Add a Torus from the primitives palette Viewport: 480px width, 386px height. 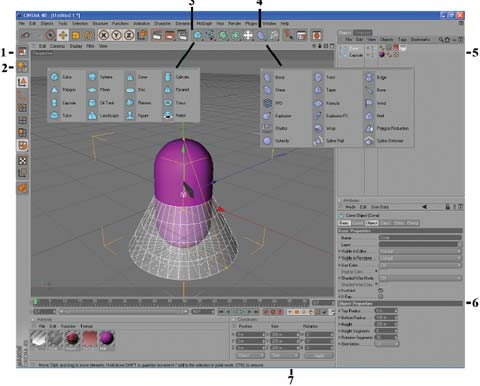pos(175,103)
